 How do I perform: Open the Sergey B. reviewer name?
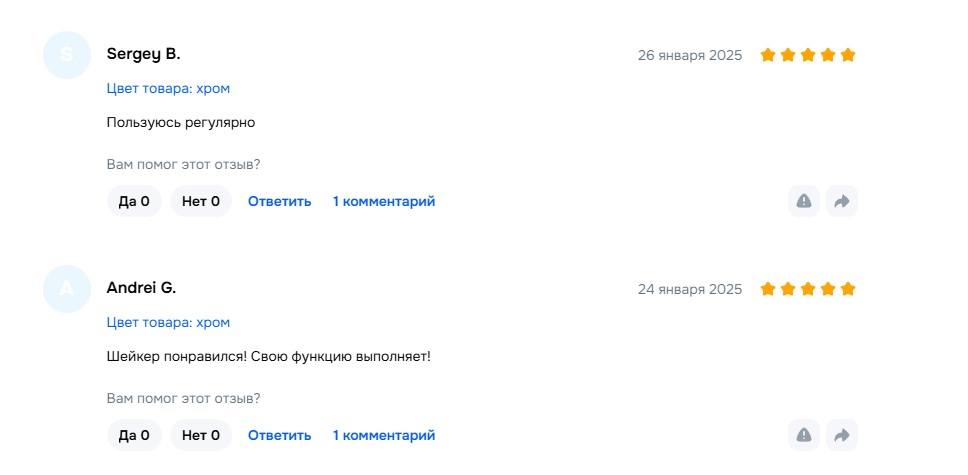[x=143, y=54]
